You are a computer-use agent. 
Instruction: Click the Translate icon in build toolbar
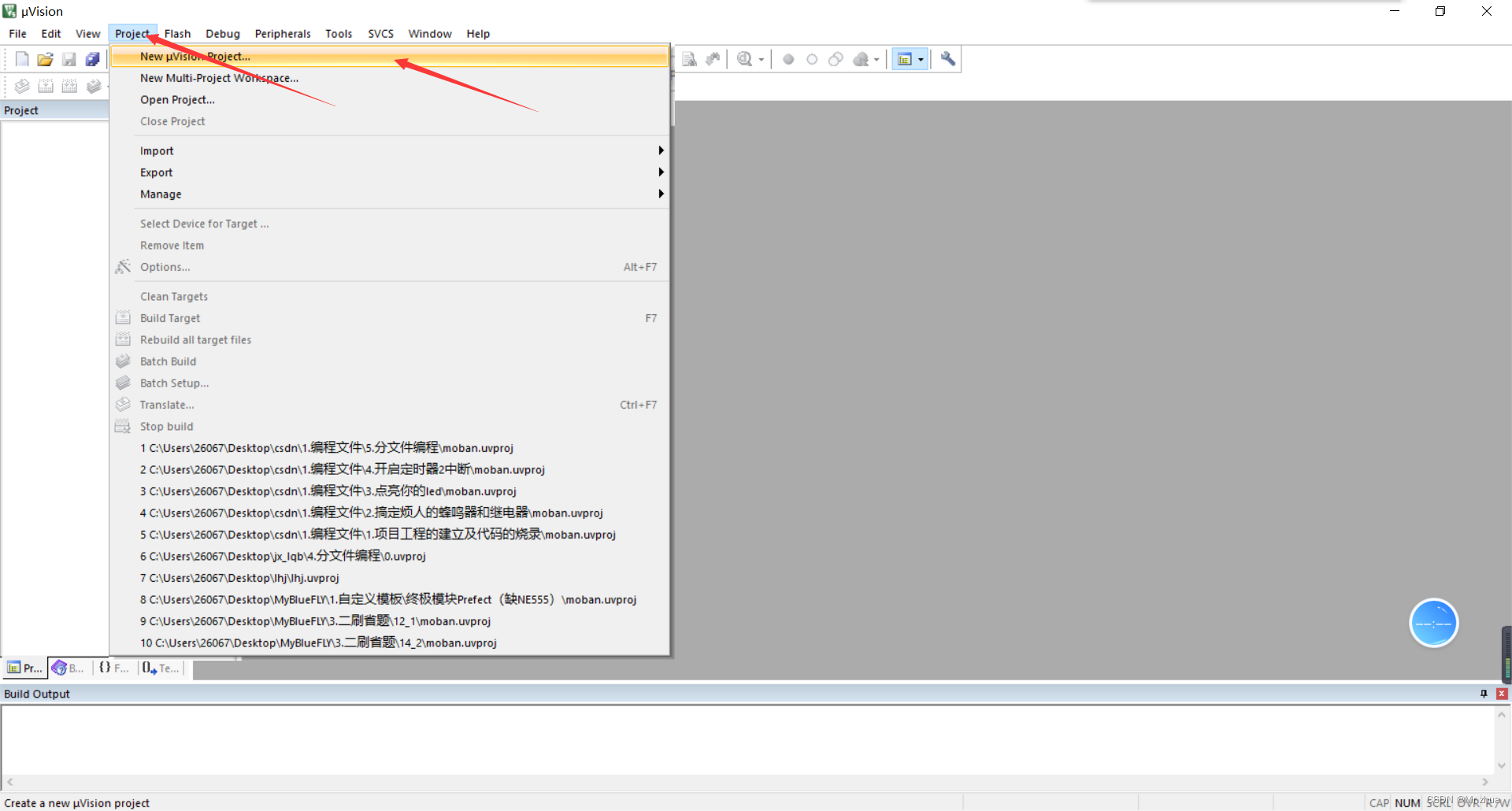point(22,86)
